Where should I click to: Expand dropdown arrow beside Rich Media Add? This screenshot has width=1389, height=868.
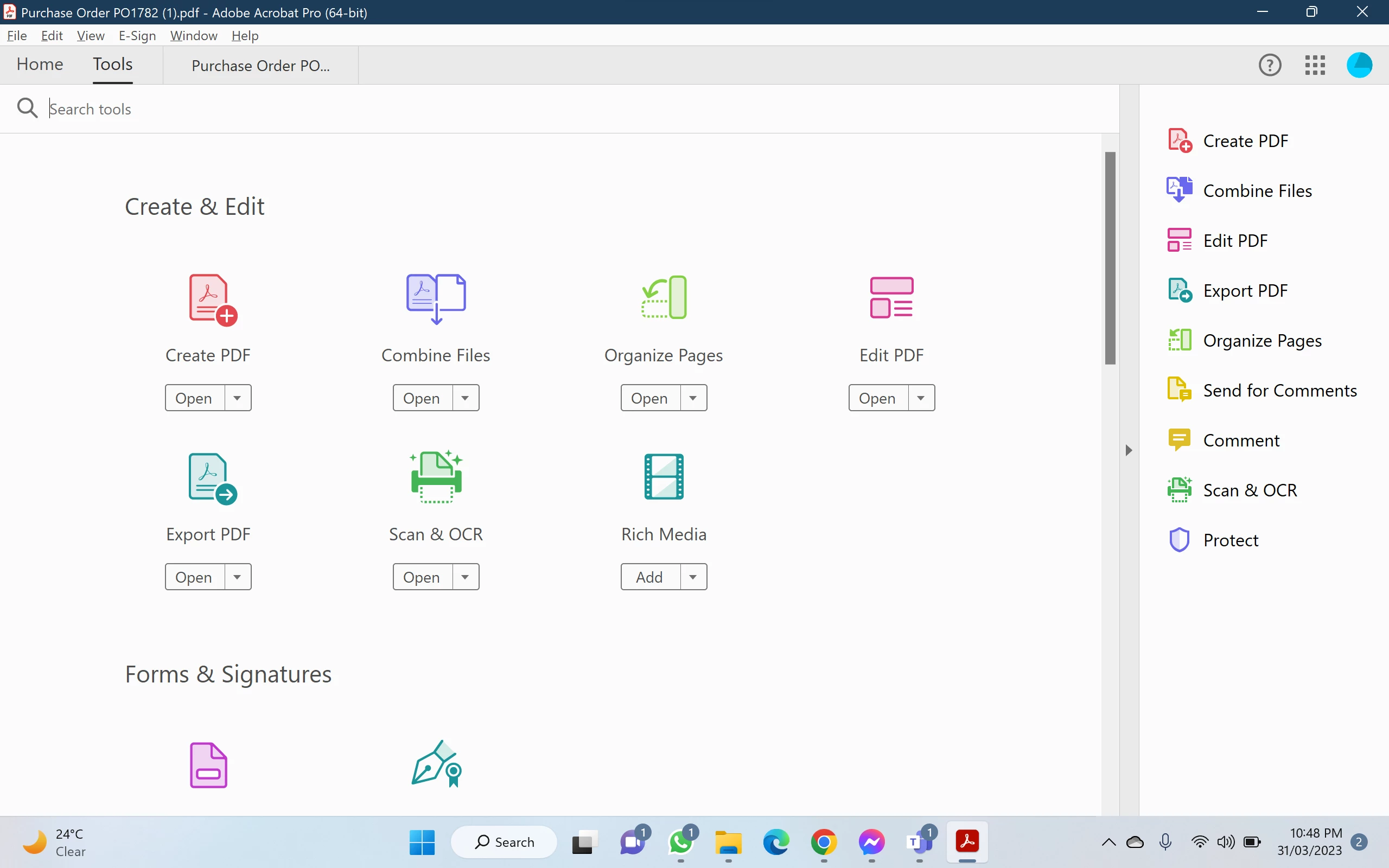(x=693, y=577)
